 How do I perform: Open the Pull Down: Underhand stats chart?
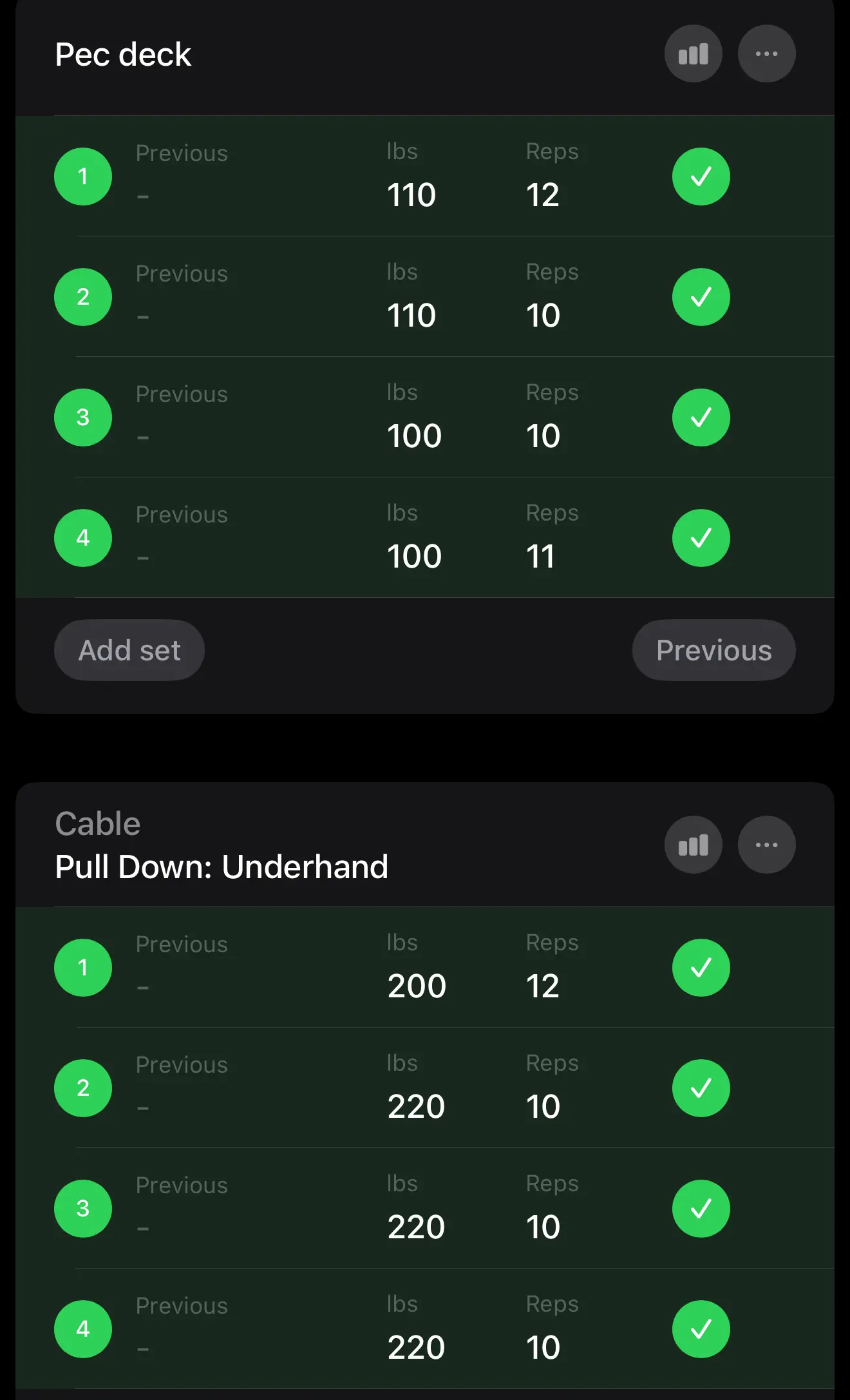tap(693, 845)
